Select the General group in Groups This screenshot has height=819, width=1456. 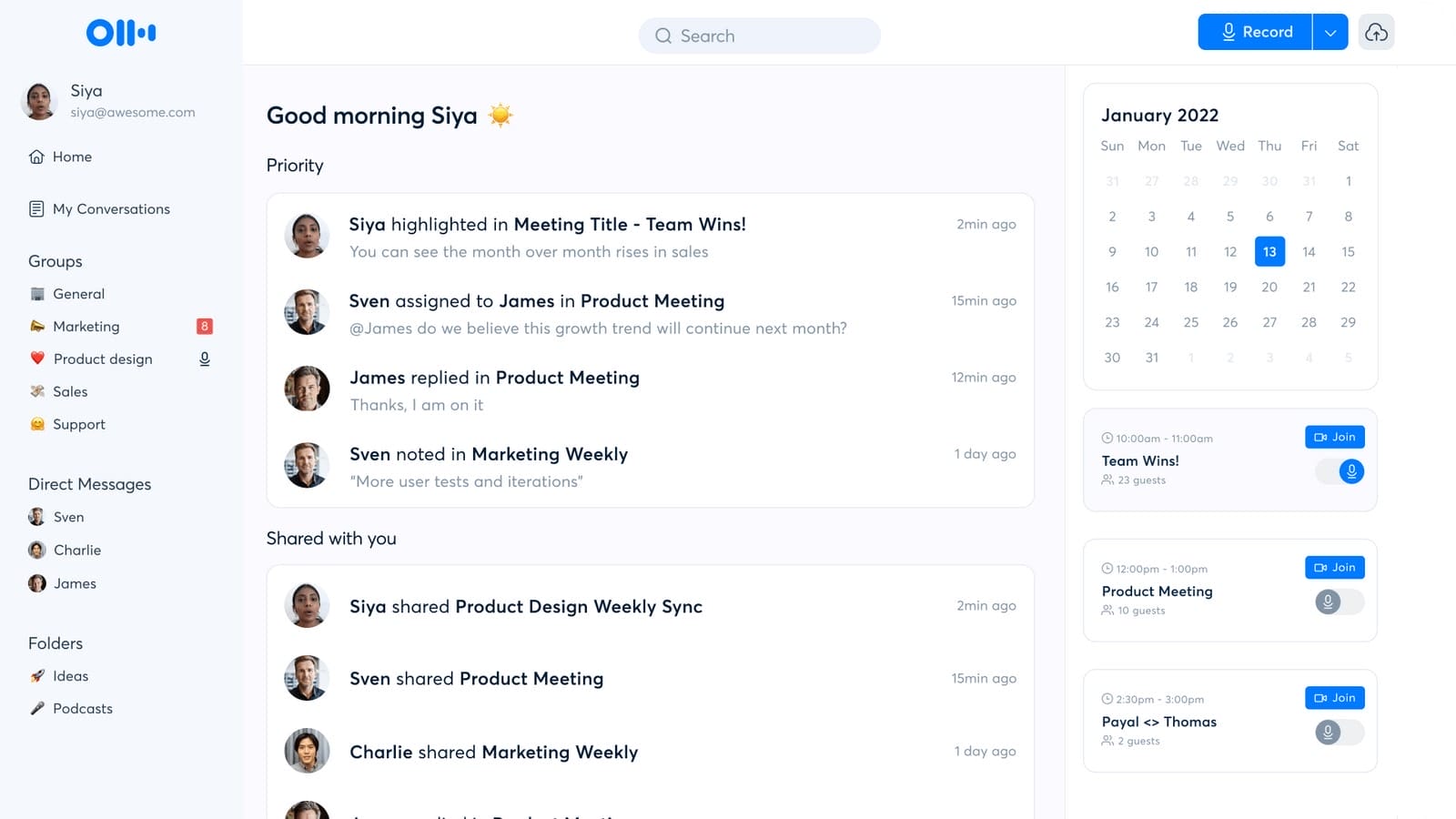tap(79, 293)
